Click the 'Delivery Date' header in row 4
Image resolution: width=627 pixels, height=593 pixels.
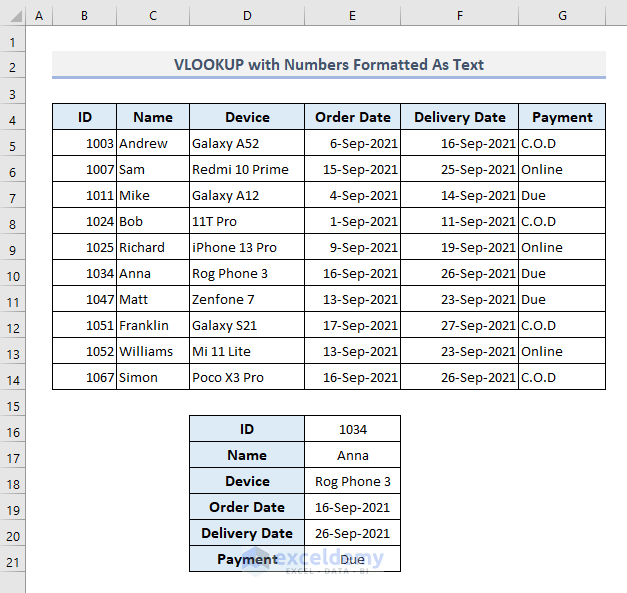click(x=460, y=117)
